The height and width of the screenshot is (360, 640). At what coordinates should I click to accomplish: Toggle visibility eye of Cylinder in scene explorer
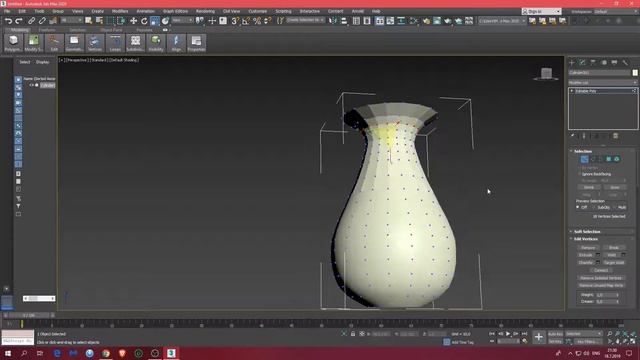(x=31, y=85)
